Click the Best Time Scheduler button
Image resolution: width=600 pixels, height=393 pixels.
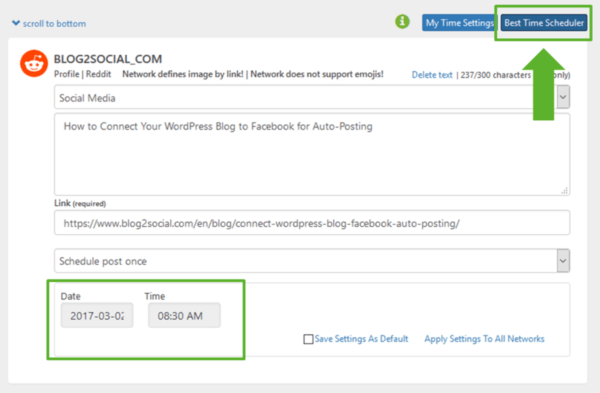coord(544,23)
